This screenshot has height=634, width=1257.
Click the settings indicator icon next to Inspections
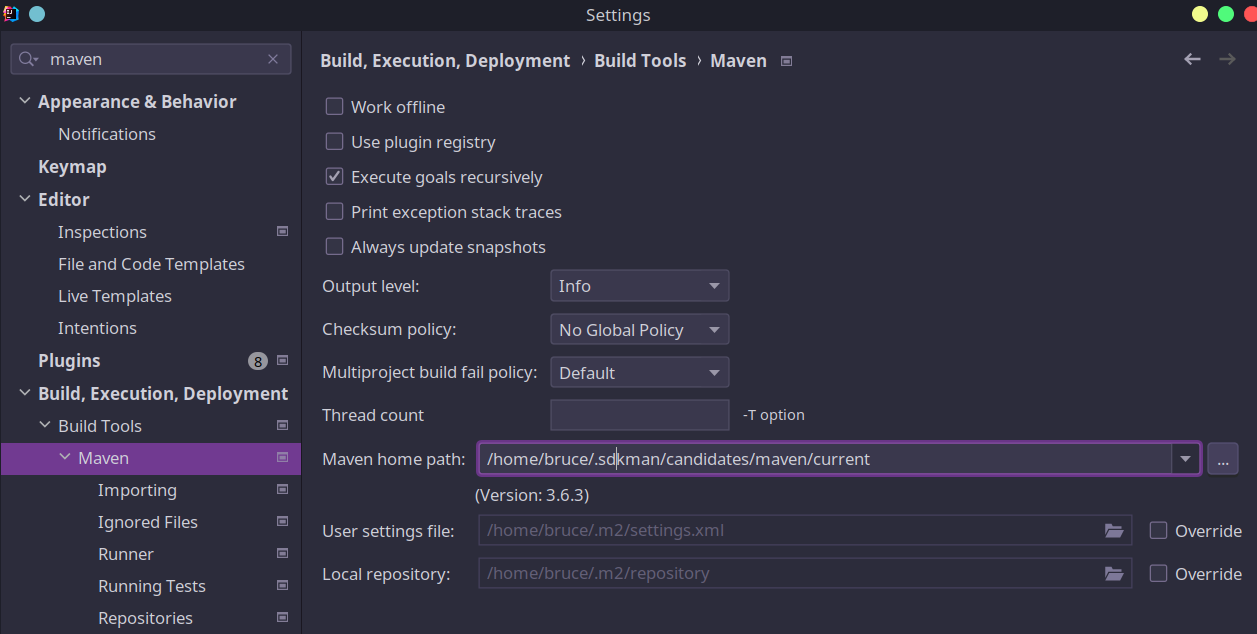coord(282,231)
